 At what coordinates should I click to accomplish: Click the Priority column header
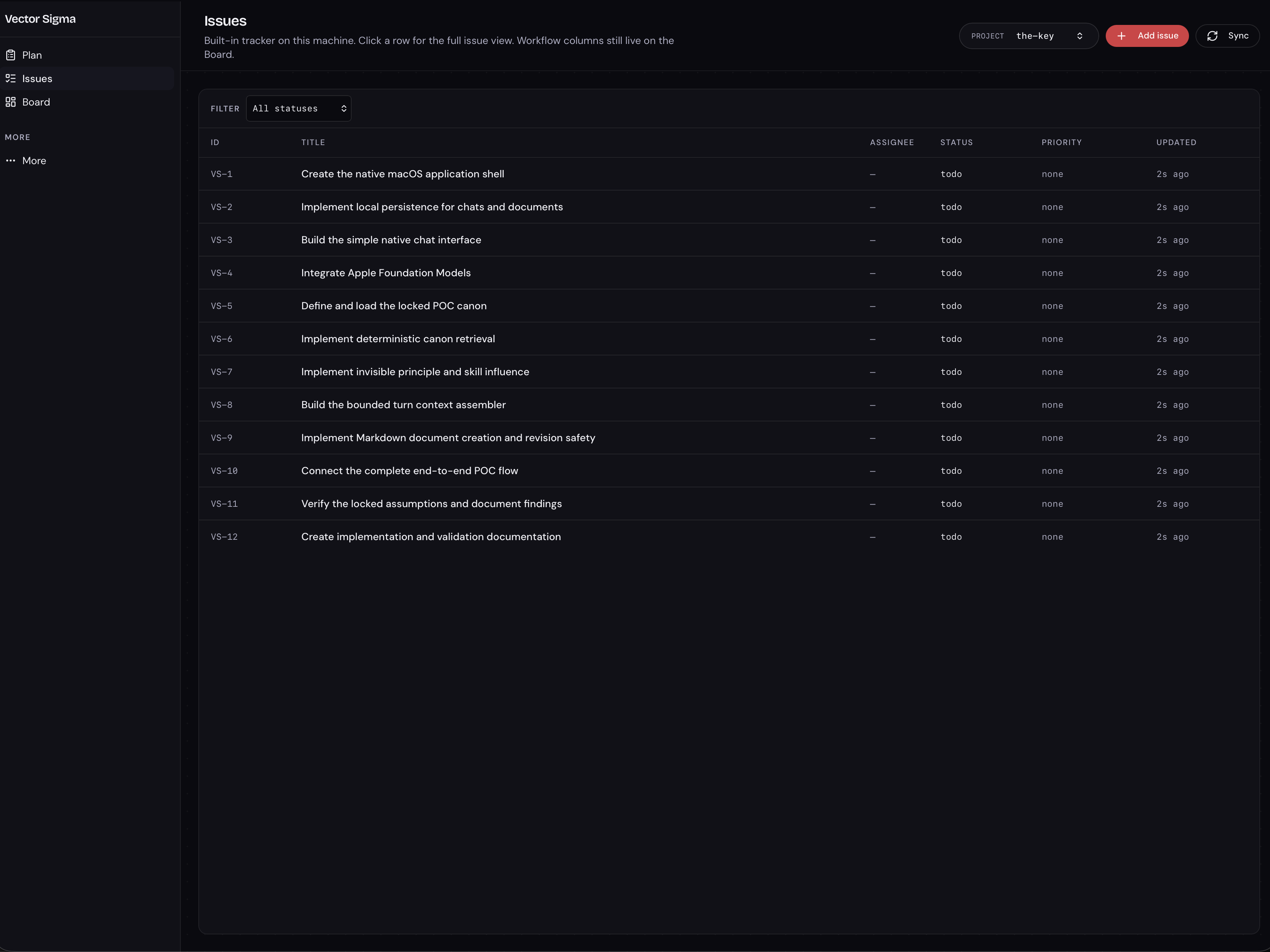click(x=1061, y=142)
